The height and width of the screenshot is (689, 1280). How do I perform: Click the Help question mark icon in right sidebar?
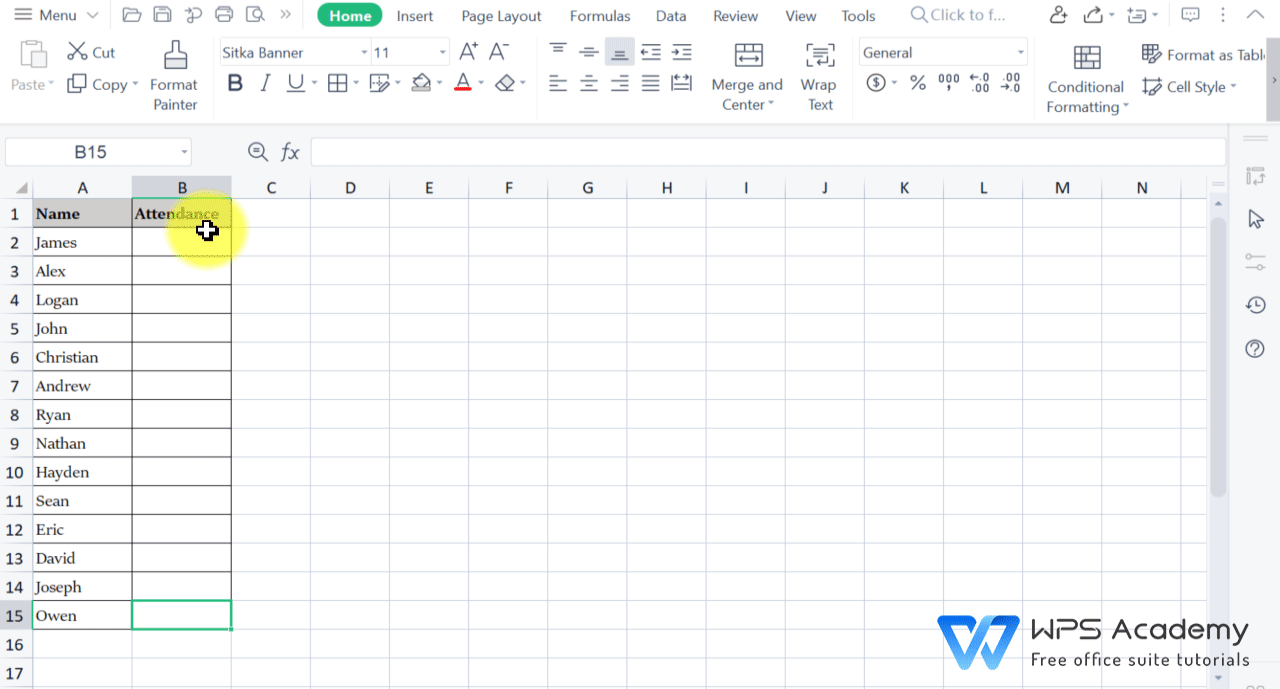1255,348
